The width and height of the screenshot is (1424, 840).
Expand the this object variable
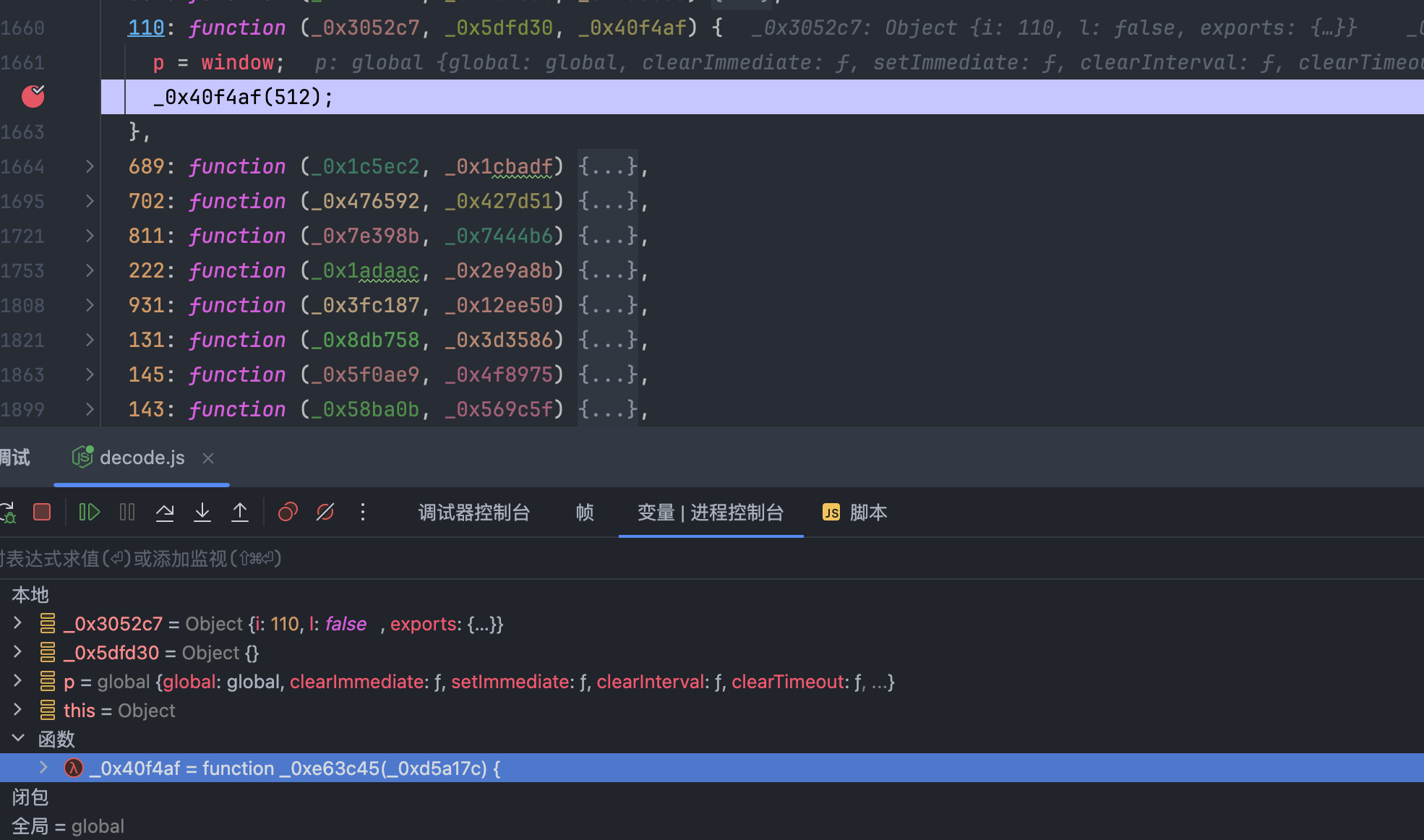pos(17,710)
